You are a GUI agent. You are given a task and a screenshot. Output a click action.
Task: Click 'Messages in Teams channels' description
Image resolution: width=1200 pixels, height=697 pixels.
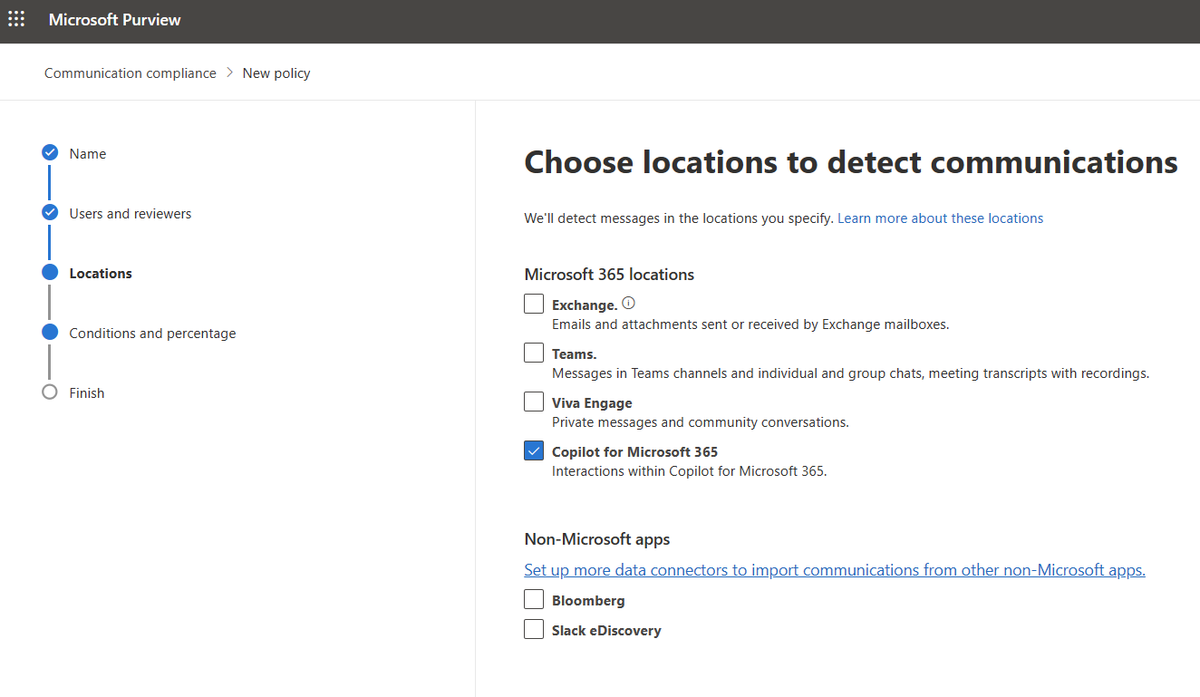click(x=851, y=373)
